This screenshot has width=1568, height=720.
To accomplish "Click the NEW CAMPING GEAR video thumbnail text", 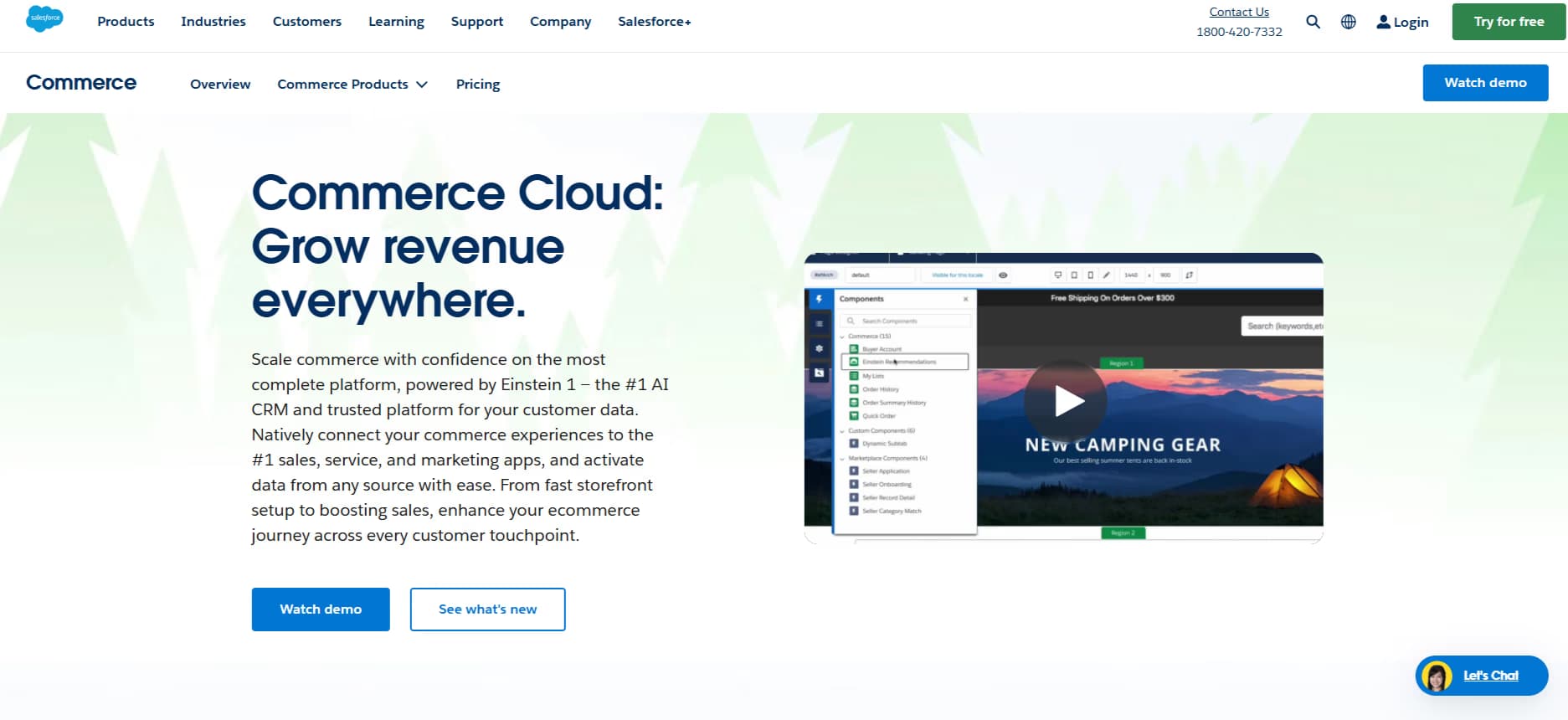I will [1123, 445].
